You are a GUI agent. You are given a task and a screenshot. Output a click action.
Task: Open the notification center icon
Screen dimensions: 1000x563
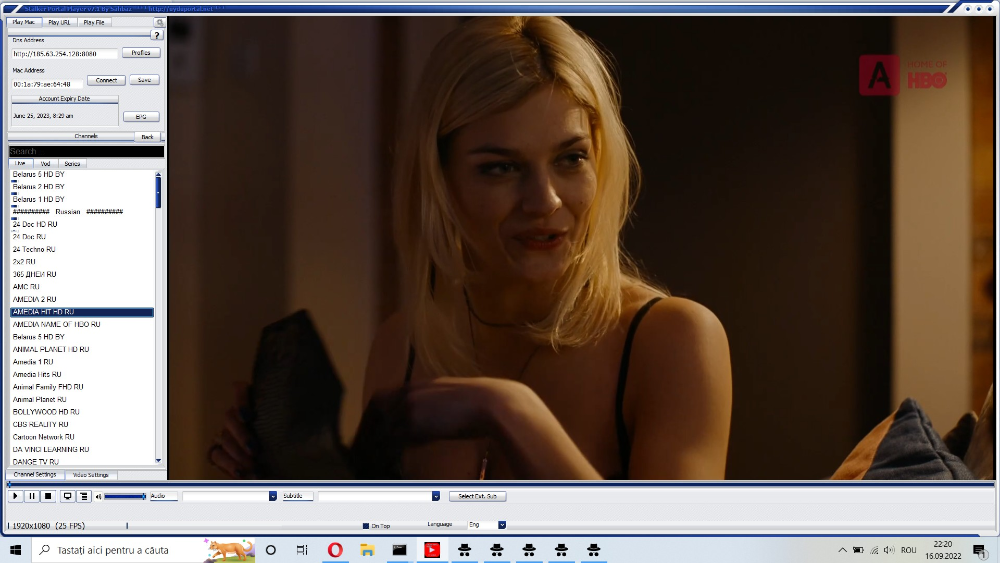(x=980, y=550)
